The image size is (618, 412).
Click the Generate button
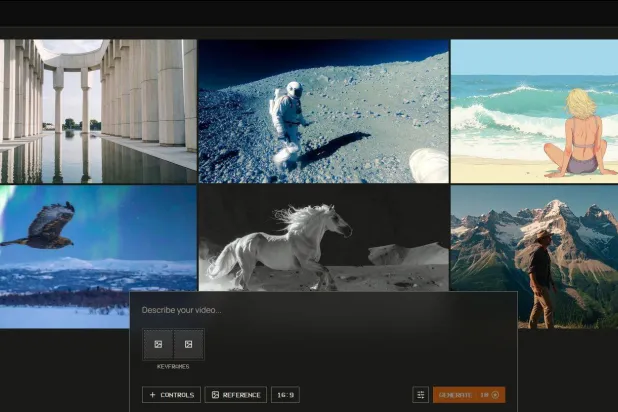[x=468, y=395]
